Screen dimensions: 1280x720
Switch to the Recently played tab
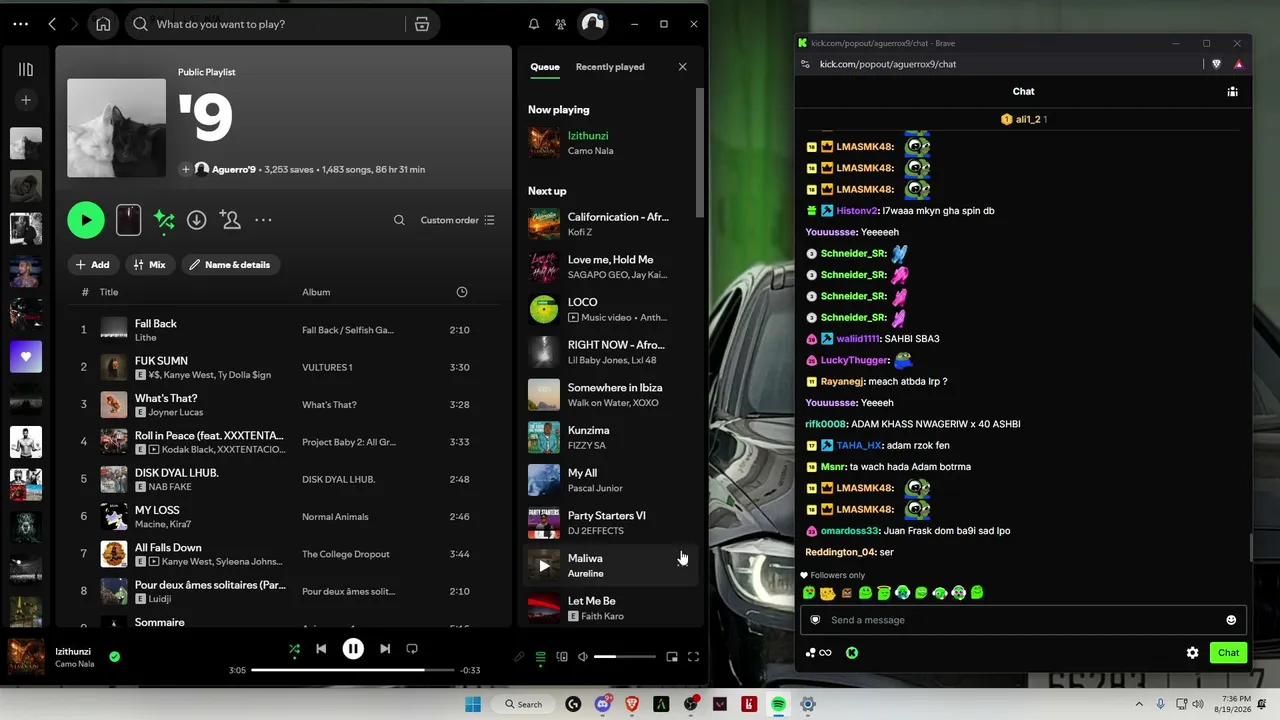(x=610, y=67)
